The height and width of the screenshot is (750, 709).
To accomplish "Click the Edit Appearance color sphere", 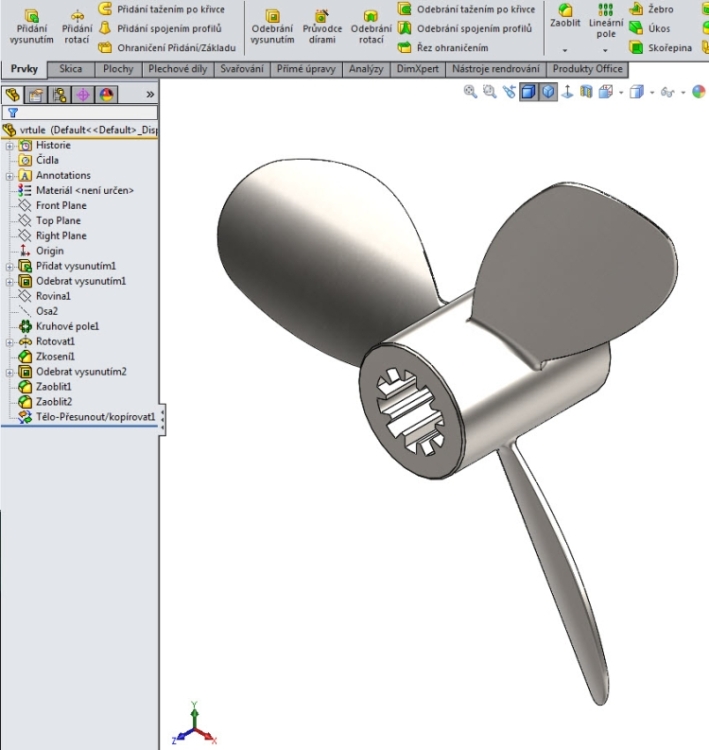I will (699, 92).
